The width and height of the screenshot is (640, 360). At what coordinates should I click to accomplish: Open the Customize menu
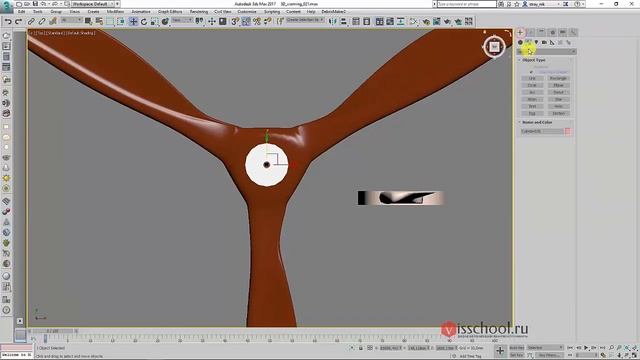tap(247, 12)
